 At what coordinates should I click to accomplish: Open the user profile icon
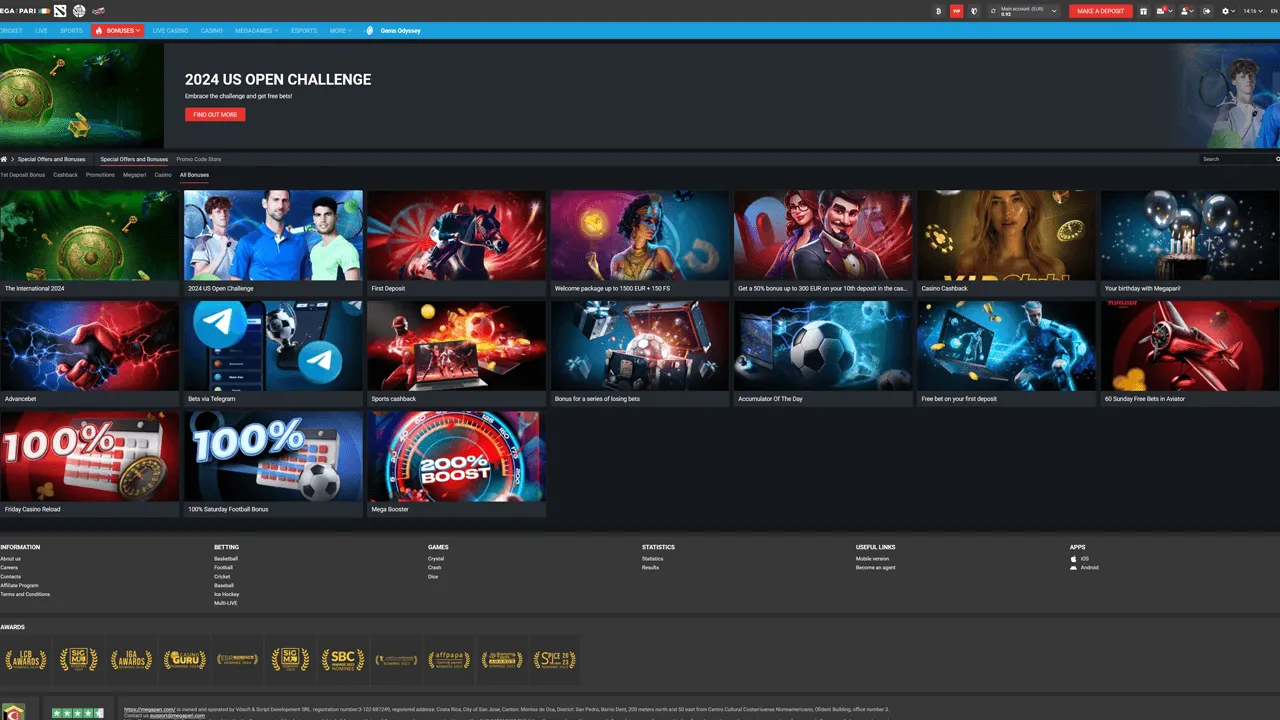[x=1186, y=11]
